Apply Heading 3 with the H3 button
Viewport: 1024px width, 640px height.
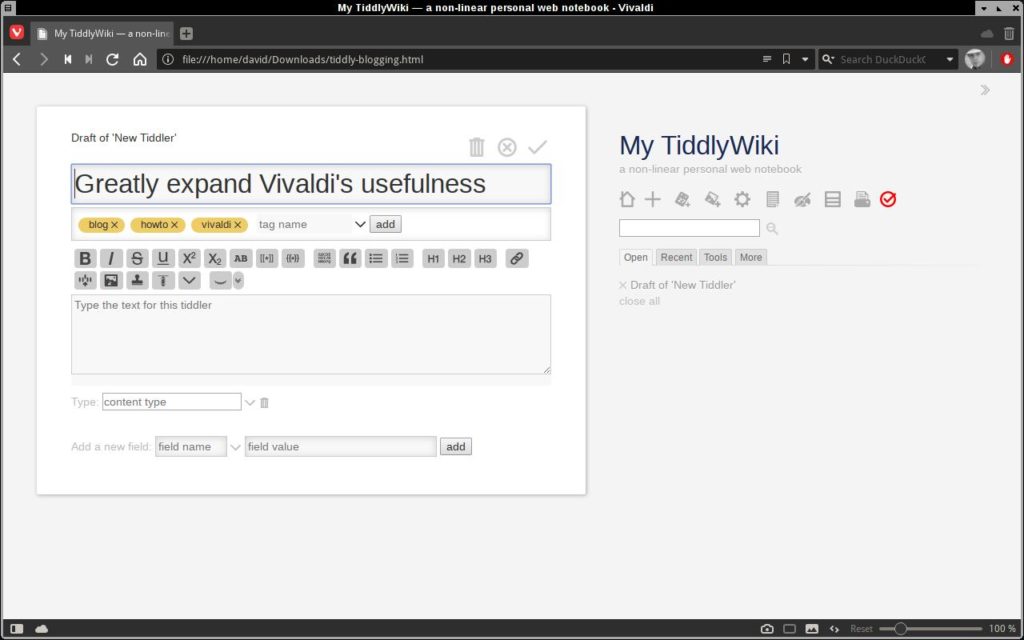click(485, 259)
